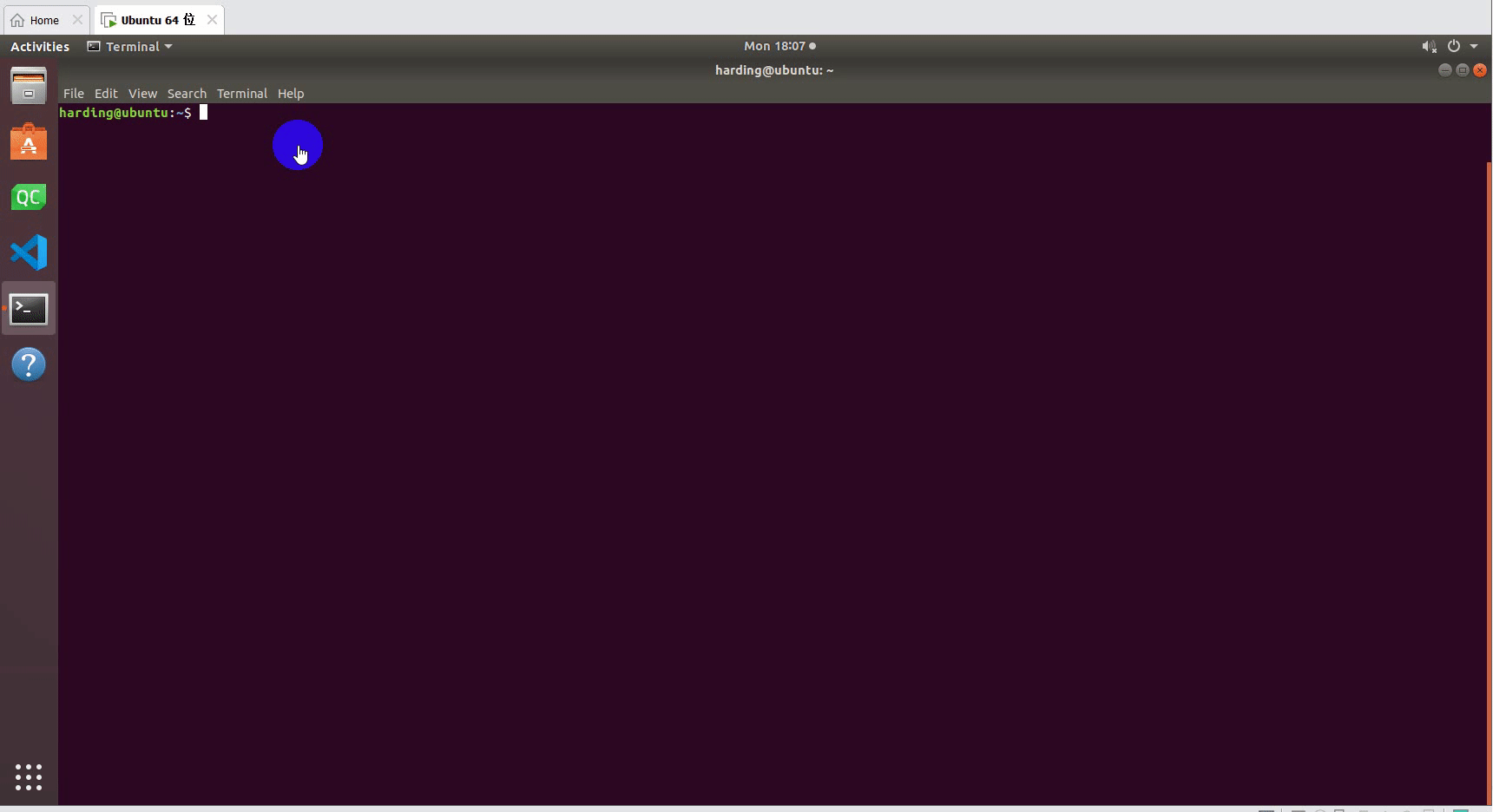Click the Terminal icon in the dock
This screenshot has width=1493, height=812.
click(29, 309)
